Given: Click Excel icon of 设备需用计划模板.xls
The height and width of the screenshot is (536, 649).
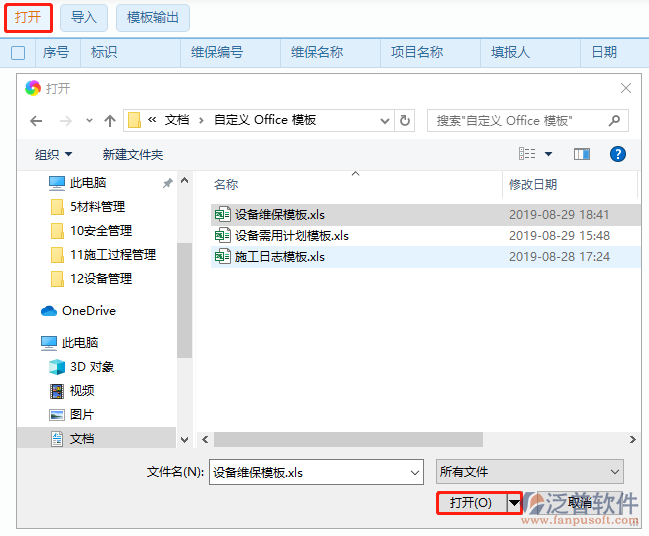Looking at the screenshot, I should (x=223, y=236).
